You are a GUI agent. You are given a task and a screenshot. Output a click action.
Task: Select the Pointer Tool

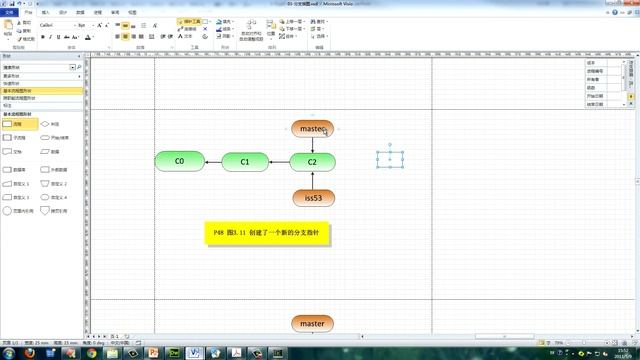pyautogui.click(x=189, y=21)
